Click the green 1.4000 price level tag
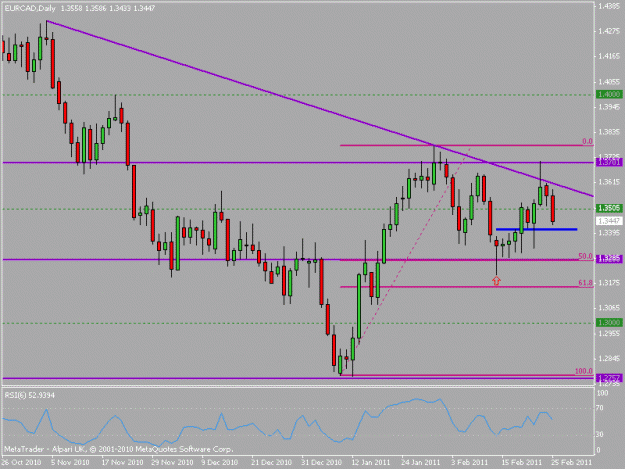Screen dimensions: 625x469 coord(609,94)
